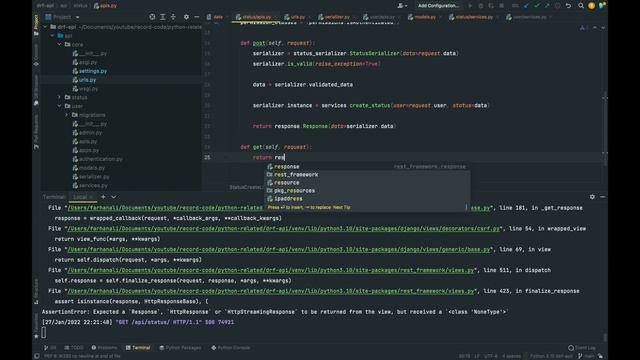Click 'Next Tip' link in completion popup
640x360 pixels.
[342, 207]
